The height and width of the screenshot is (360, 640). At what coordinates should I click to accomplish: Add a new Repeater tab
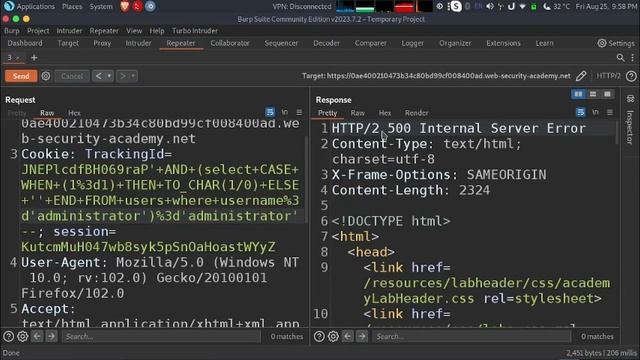tap(34, 58)
